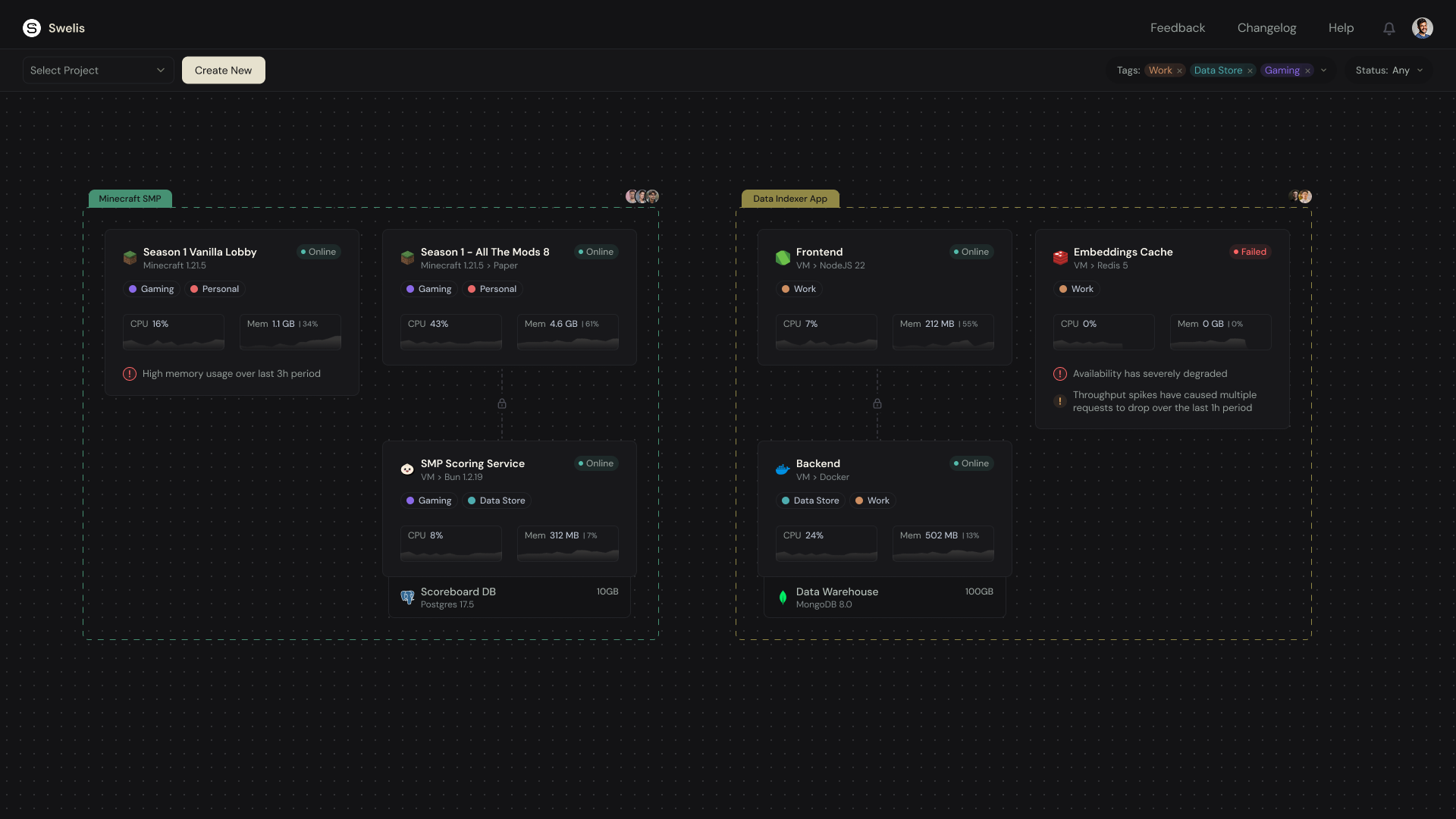The width and height of the screenshot is (1456, 819).
Task: Open the Select Project dropdown
Action: pyautogui.click(x=98, y=71)
